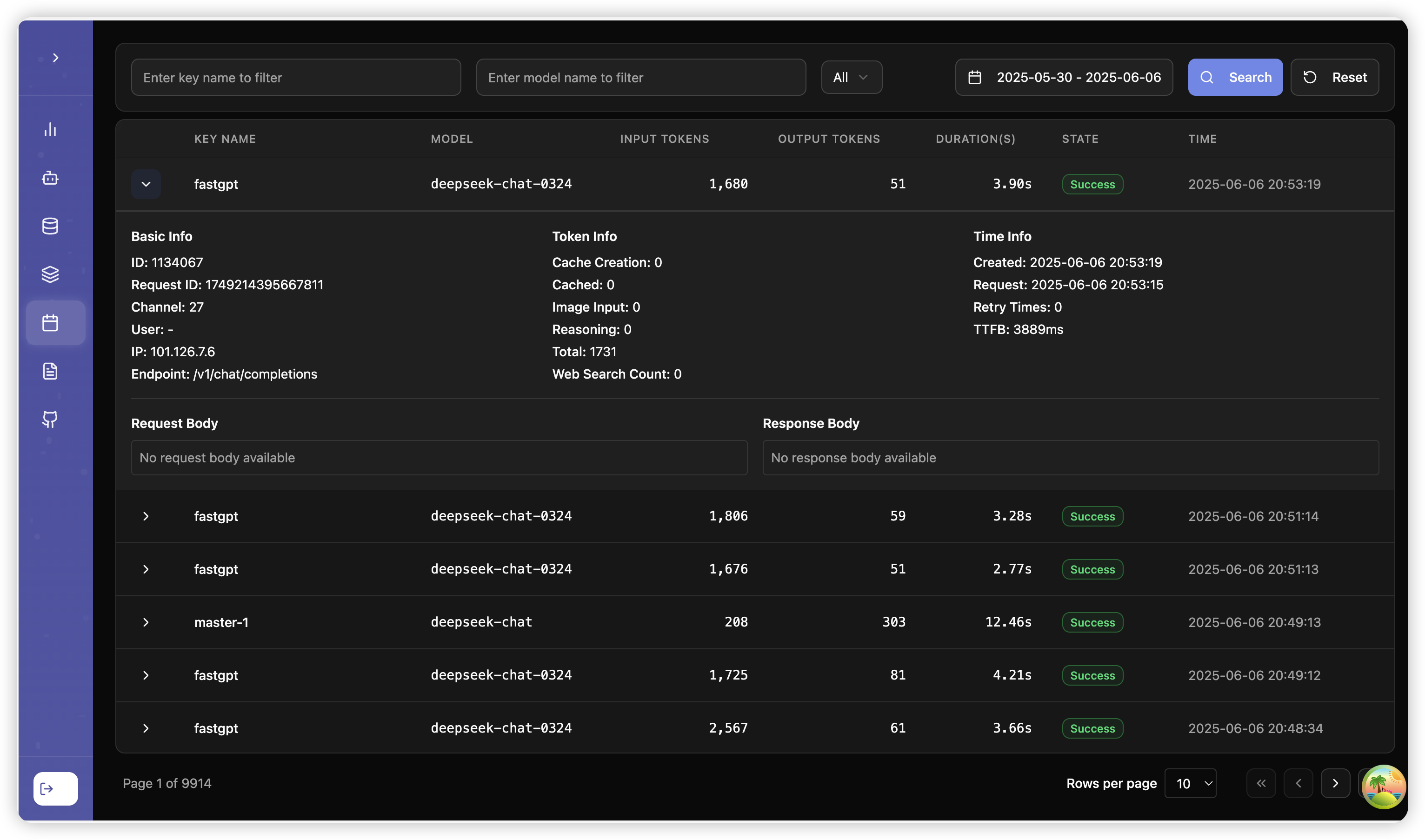Image resolution: width=1425 pixels, height=840 pixels.
Task: Expand the master-1 deepseek-chat log row
Action: point(146,622)
